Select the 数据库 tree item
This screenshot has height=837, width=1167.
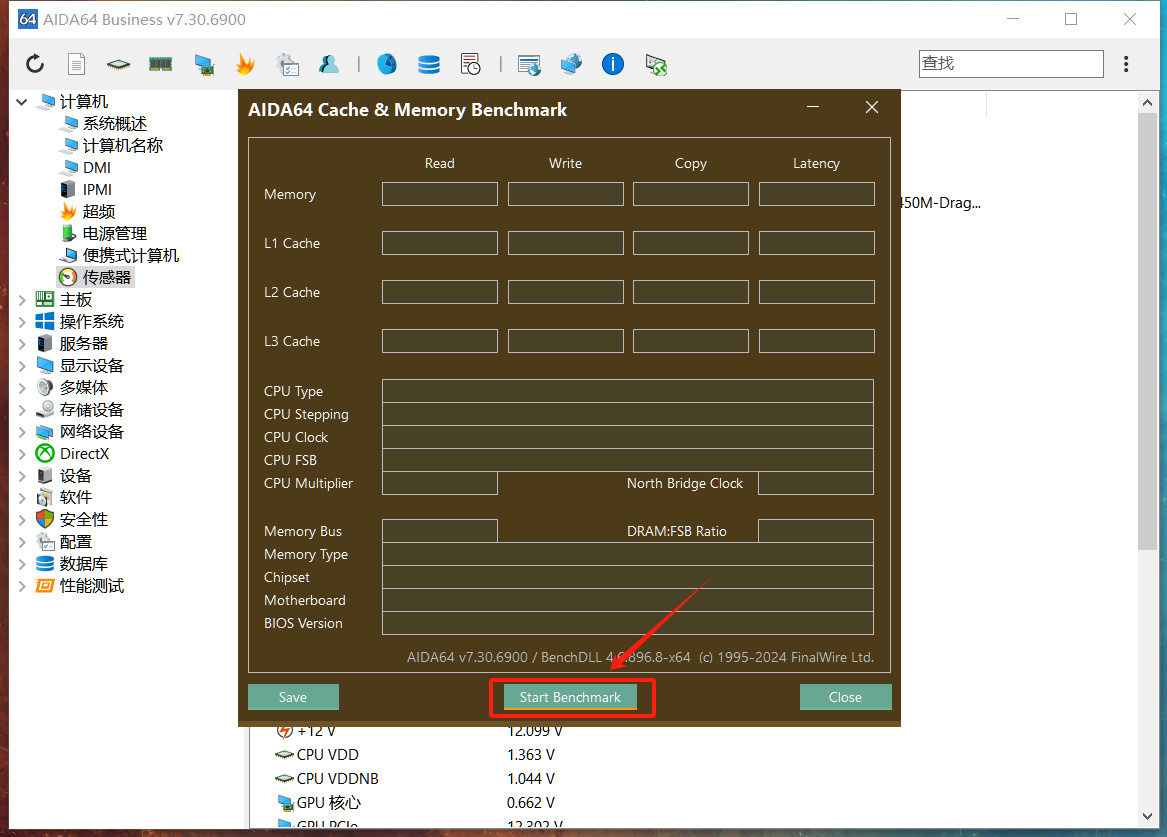83,564
